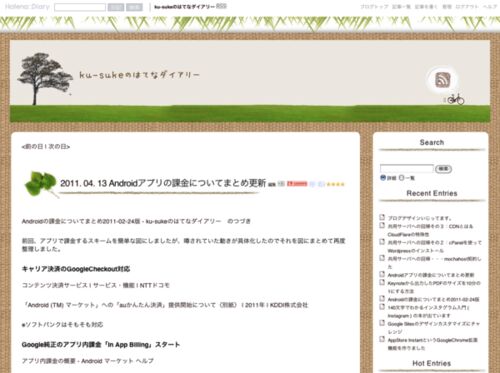Click first gray button beside top search field
The image size is (500, 373).
point(116,7)
